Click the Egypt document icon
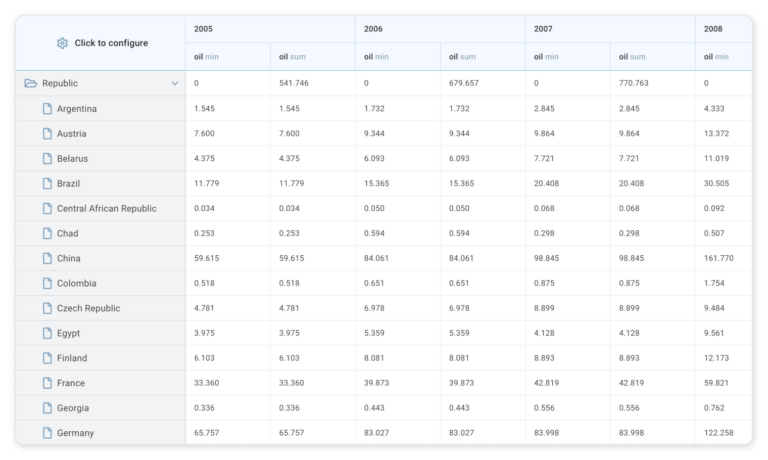 [x=47, y=334]
